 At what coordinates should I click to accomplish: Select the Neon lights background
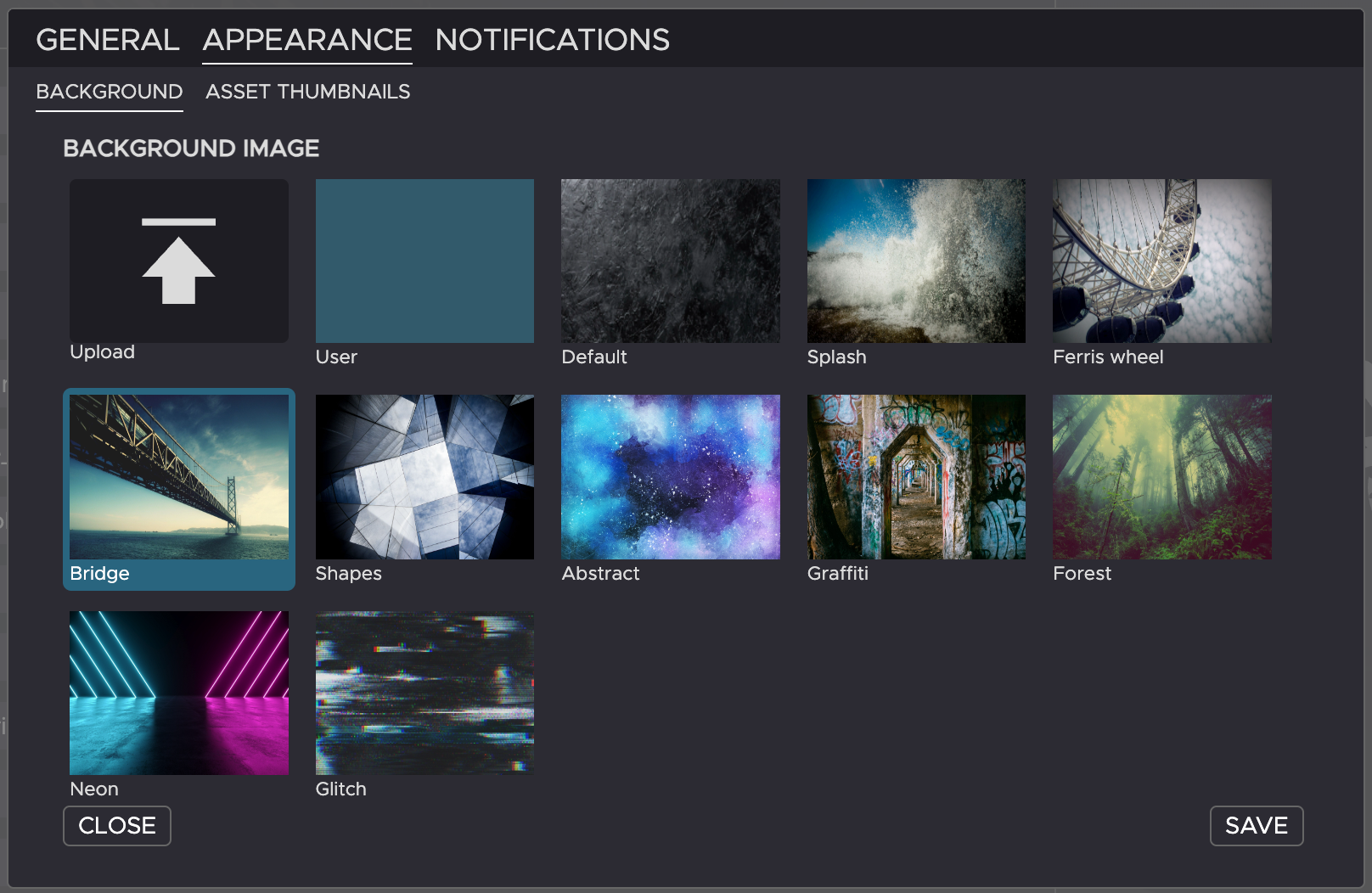pyautogui.click(x=178, y=693)
